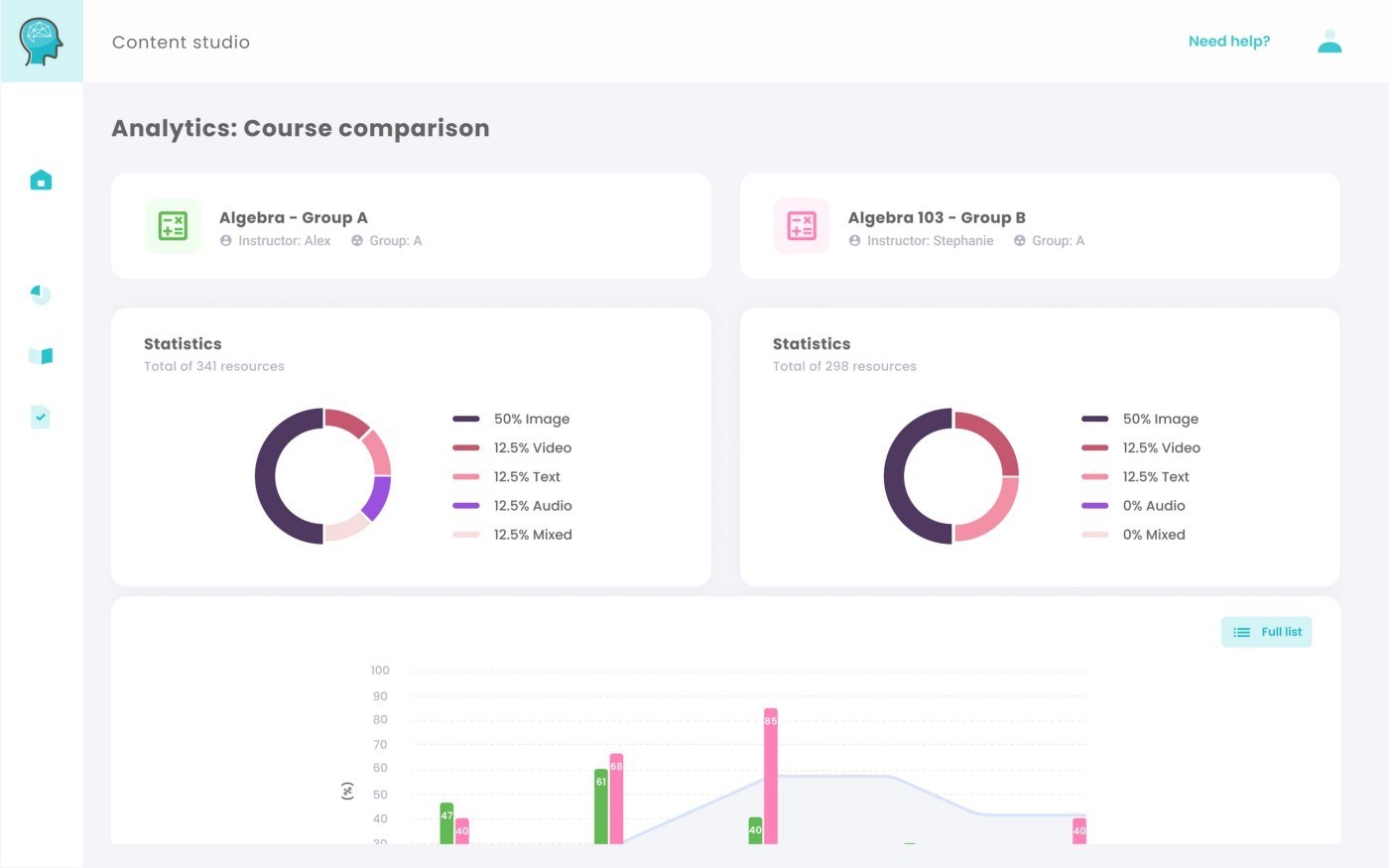
Task: Click the 12.5% Text legend in left statistics
Action: click(x=506, y=476)
